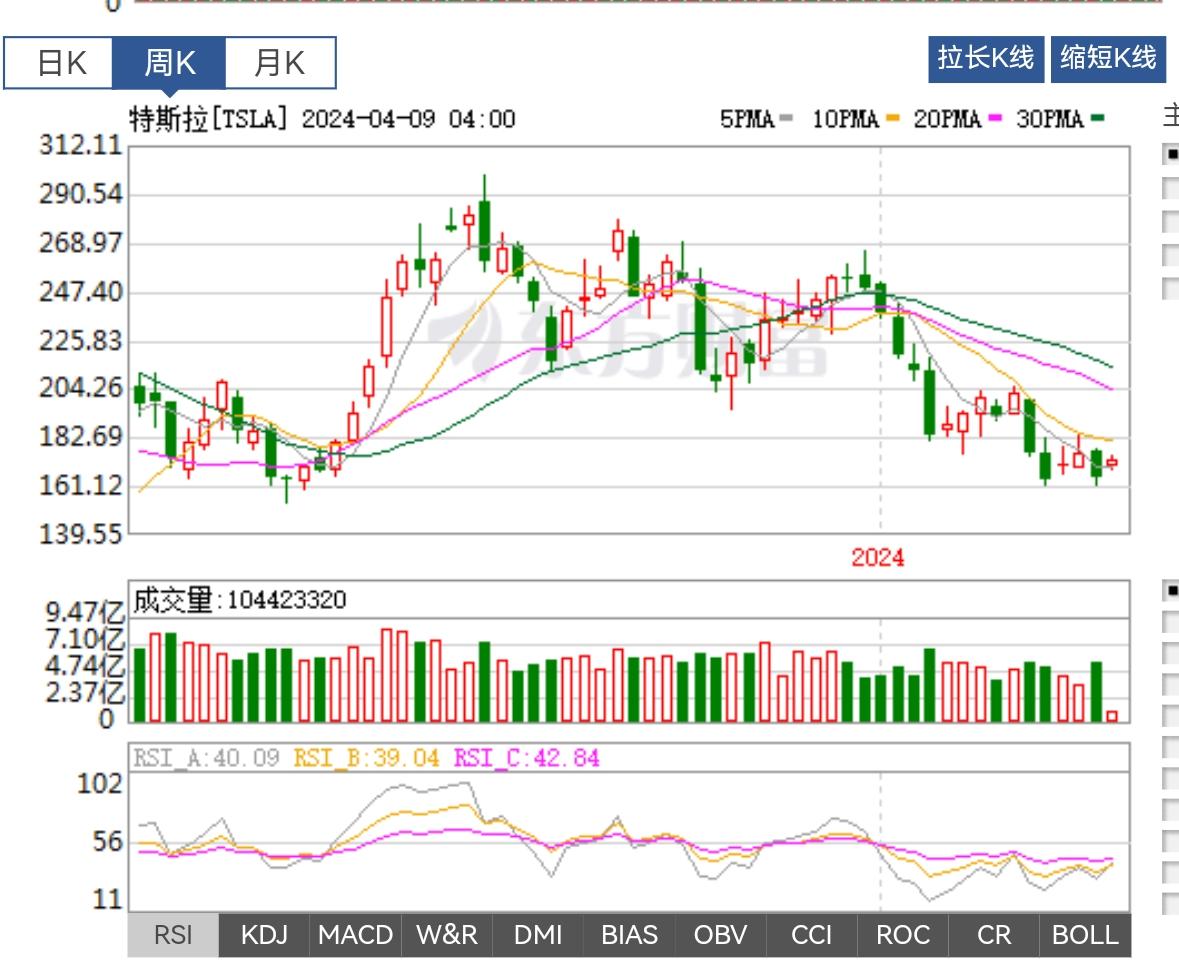Click the 7.10亿 volume axis label
Image resolution: width=1179 pixels, height=974 pixels.
point(85,639)
